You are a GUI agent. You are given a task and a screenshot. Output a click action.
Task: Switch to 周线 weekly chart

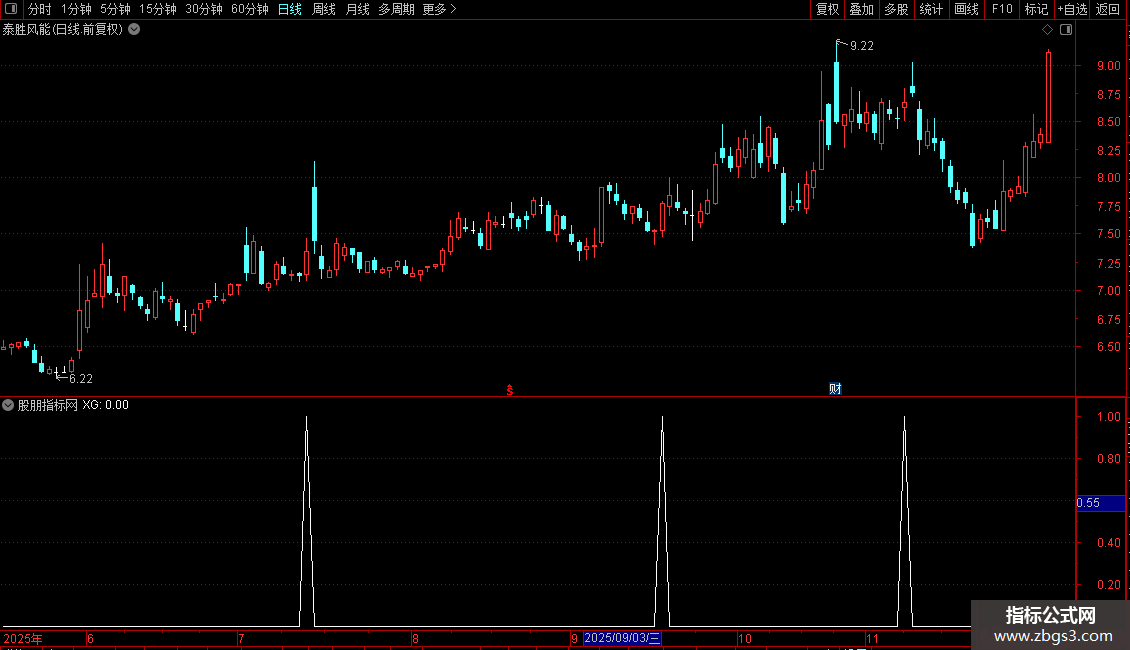pos(324,9)
